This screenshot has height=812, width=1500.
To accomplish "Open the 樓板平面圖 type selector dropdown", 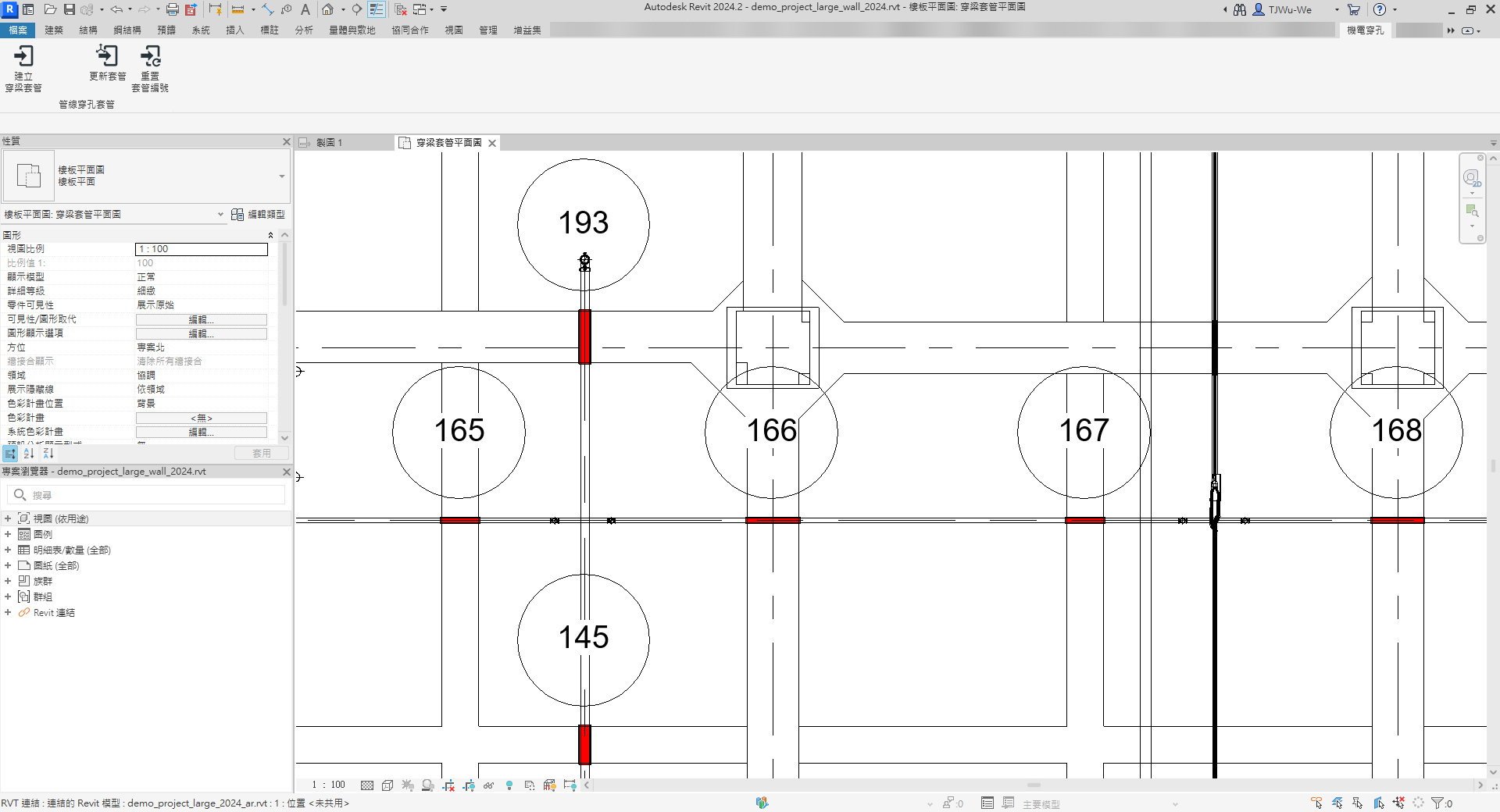I will click(x=281, y=176).
